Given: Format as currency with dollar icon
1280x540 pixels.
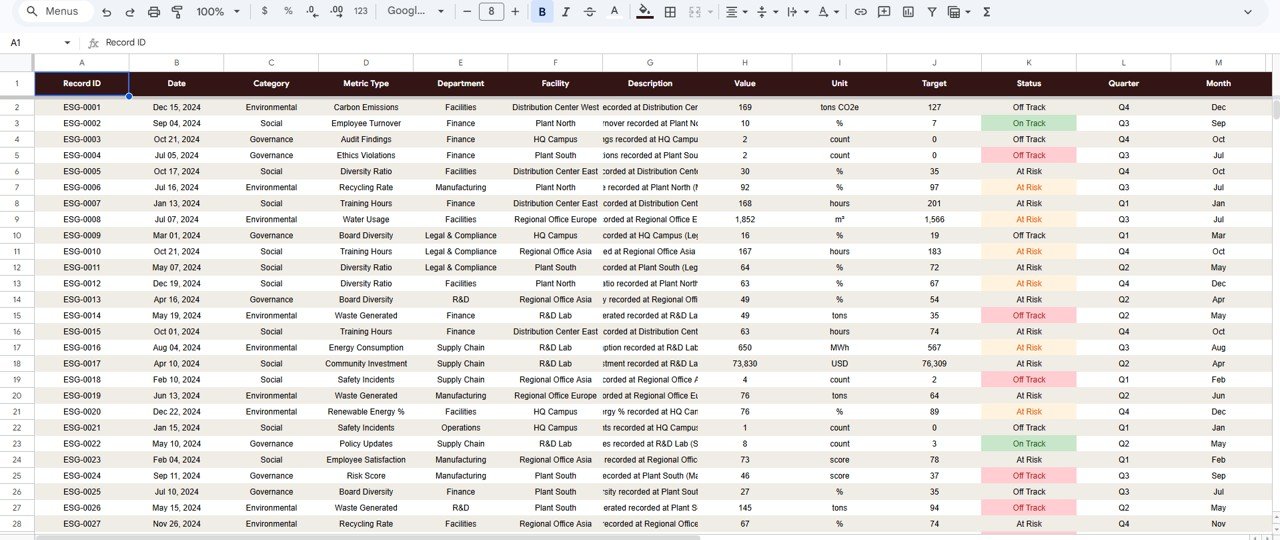Looking at the screenshot, I should [x=264, y=12].
